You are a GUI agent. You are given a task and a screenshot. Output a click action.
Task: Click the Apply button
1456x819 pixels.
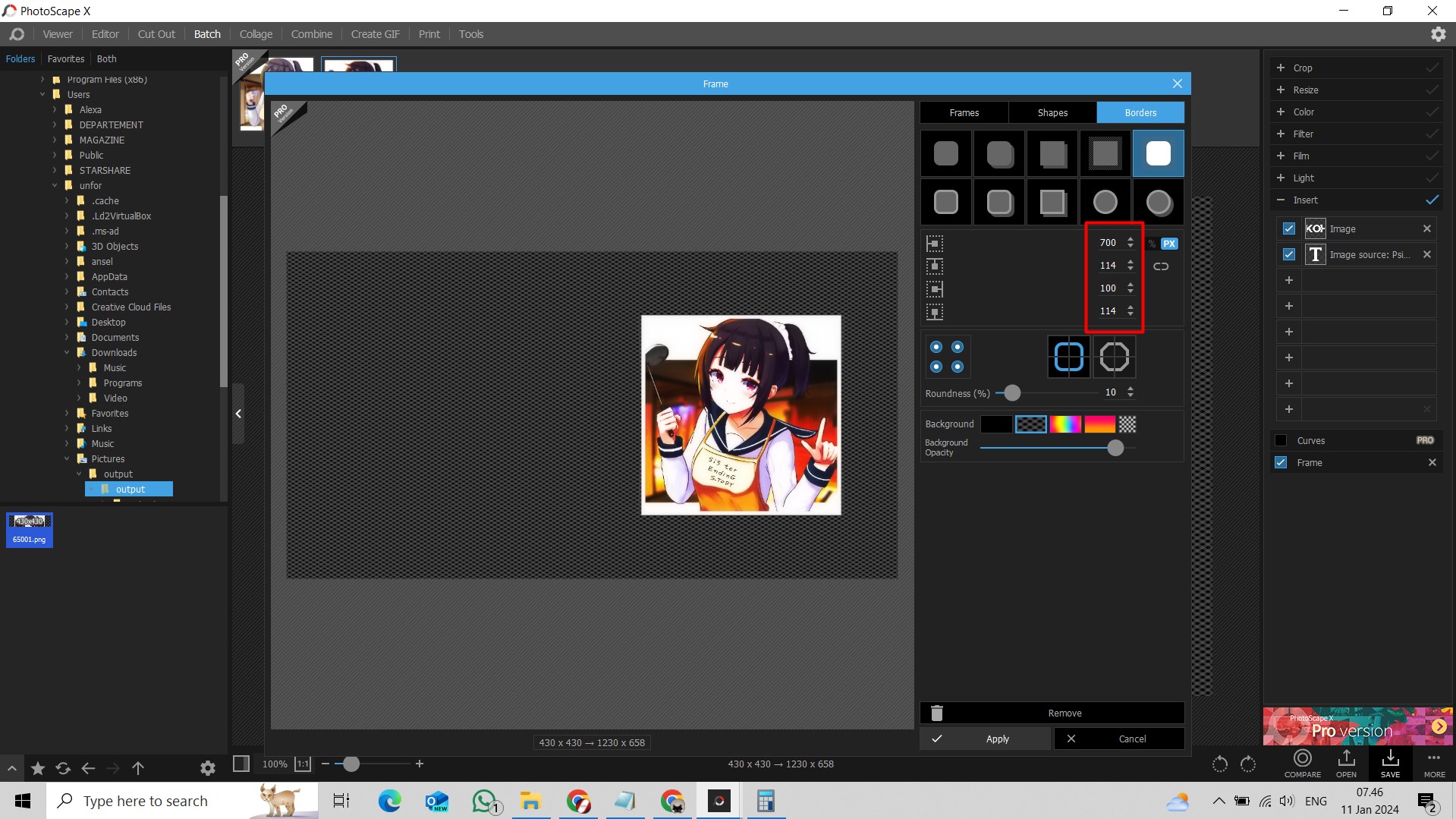coord(986,739)
